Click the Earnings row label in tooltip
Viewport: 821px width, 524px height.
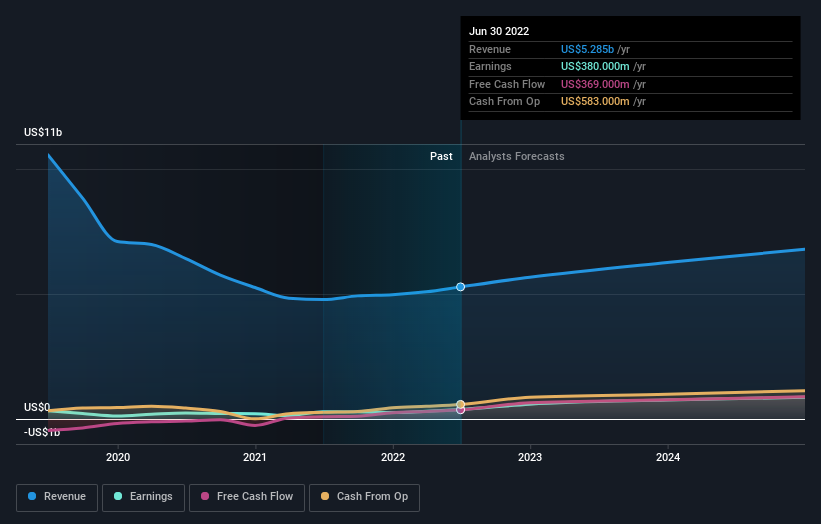point(491,66)
